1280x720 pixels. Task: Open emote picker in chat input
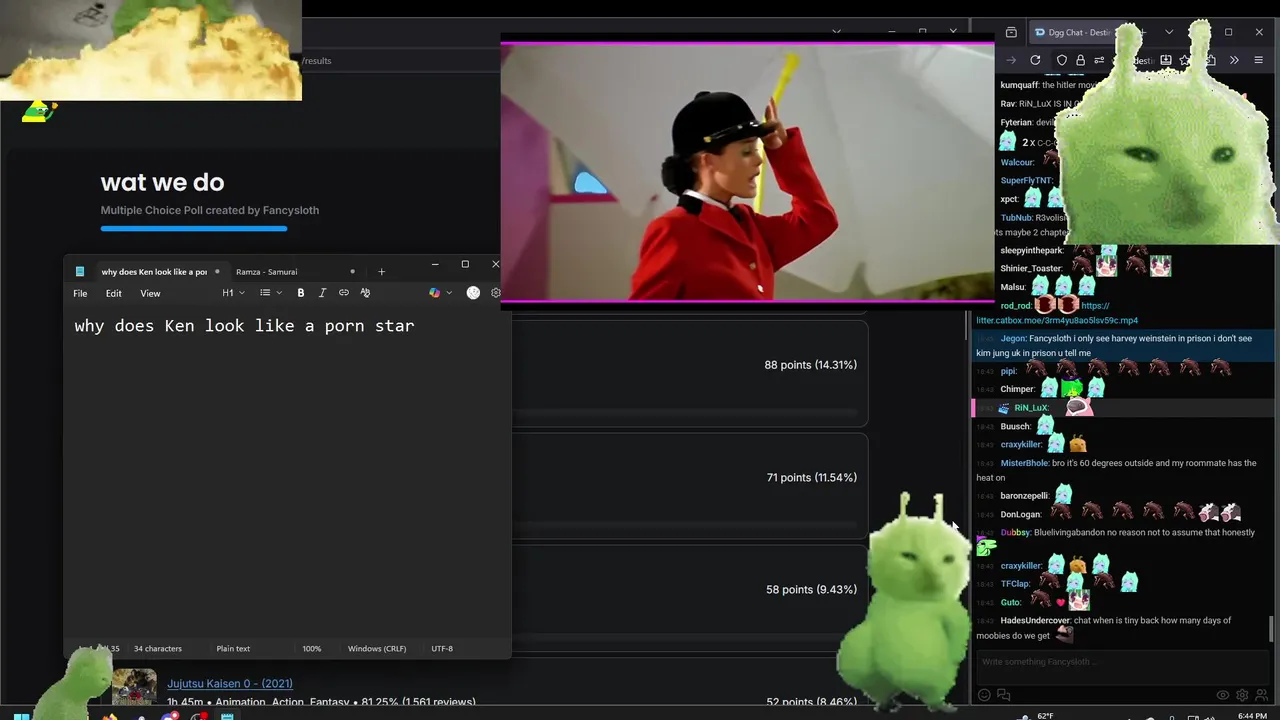point(984,695)
